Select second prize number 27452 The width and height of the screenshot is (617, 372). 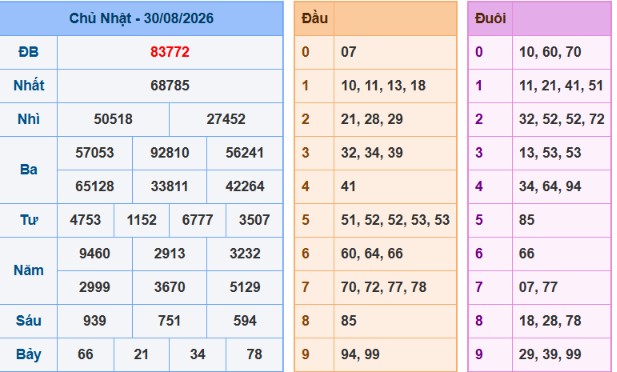click(226, 119)
